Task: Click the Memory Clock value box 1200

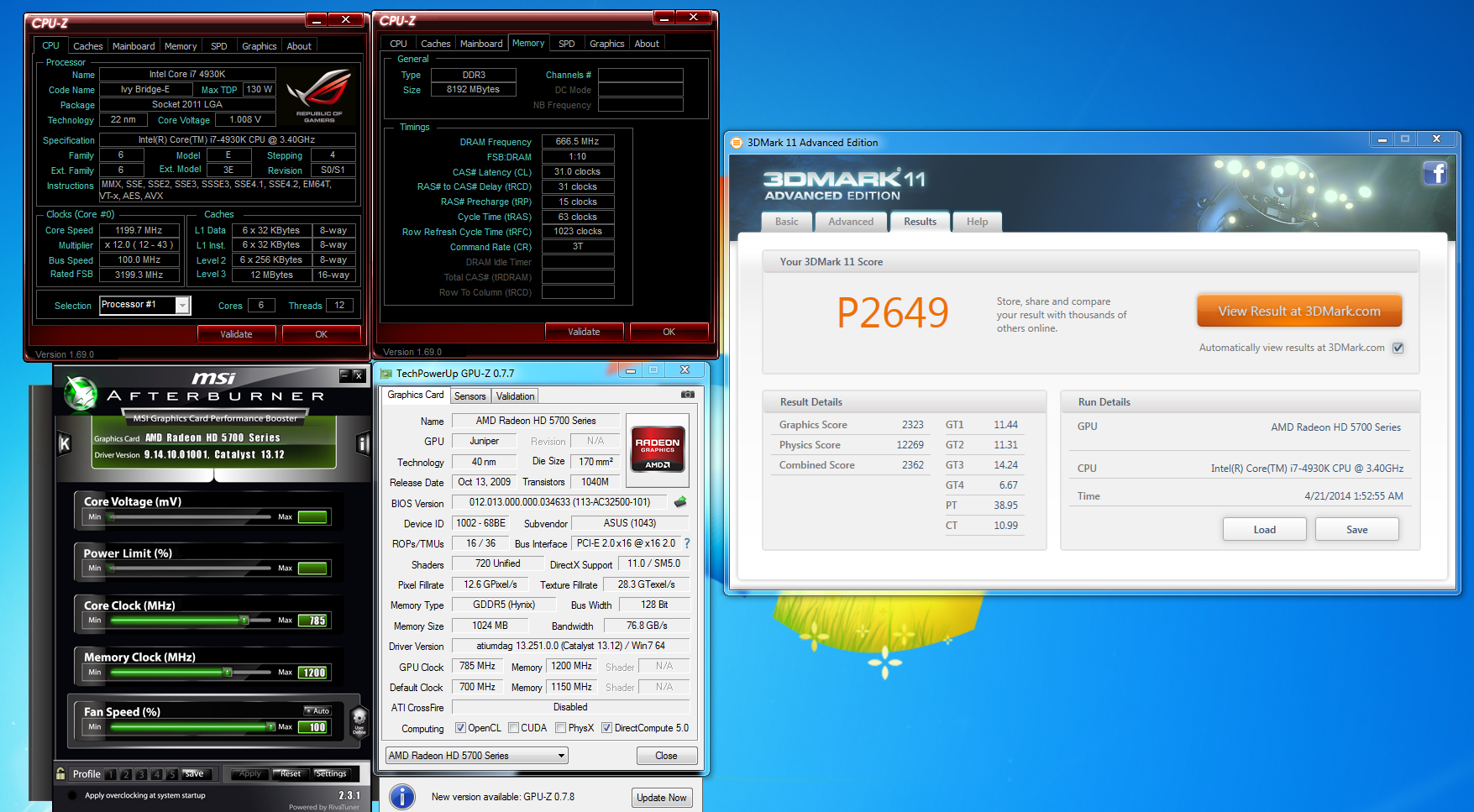Action: click(313, 673)
